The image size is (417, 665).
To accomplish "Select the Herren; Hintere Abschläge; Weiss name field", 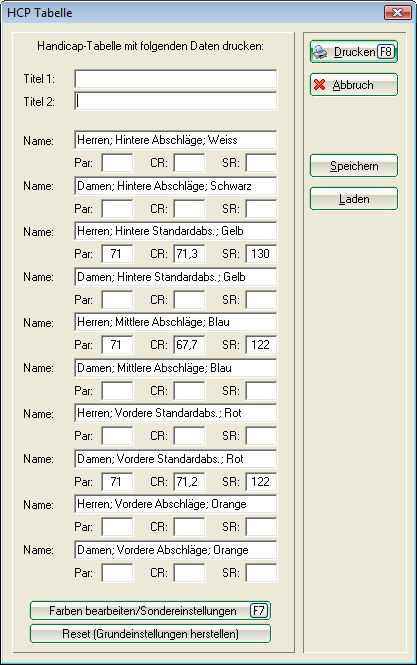I will tap(176, 140).
